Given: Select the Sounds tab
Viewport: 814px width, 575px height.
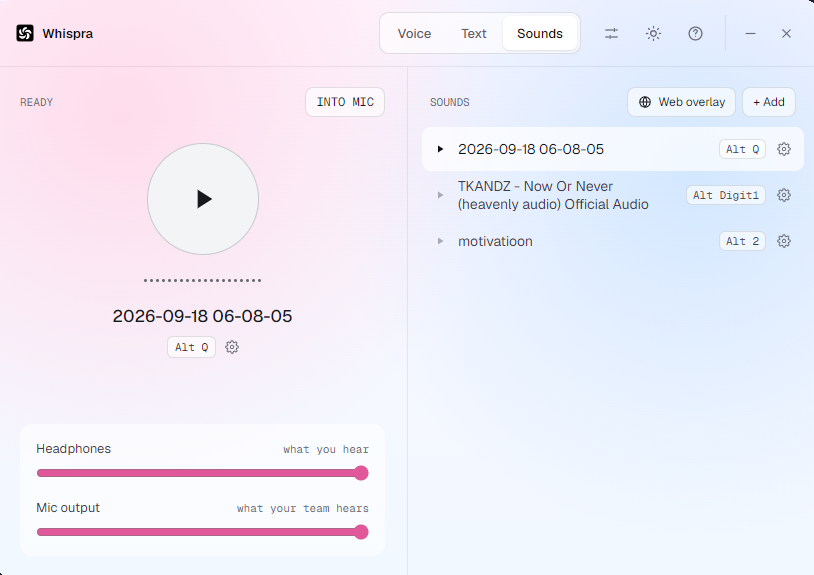Looking at the screenshot, I should (540, 34).
